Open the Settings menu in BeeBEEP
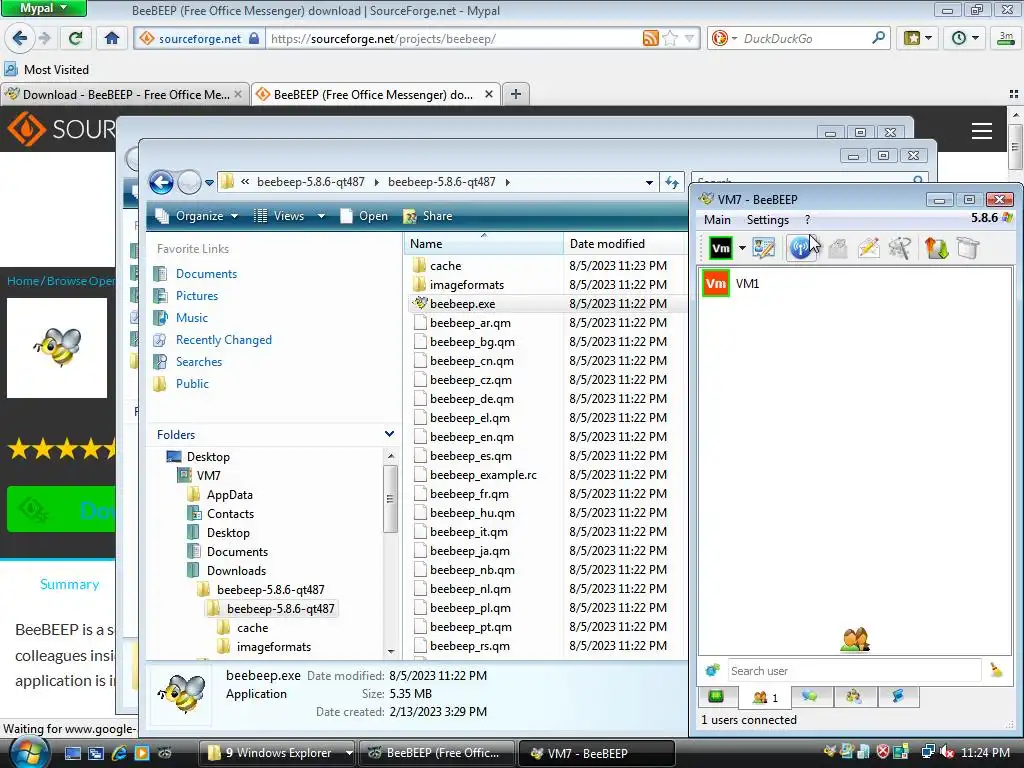Viewport: 1024px width, 768px height. click(767, 219)
